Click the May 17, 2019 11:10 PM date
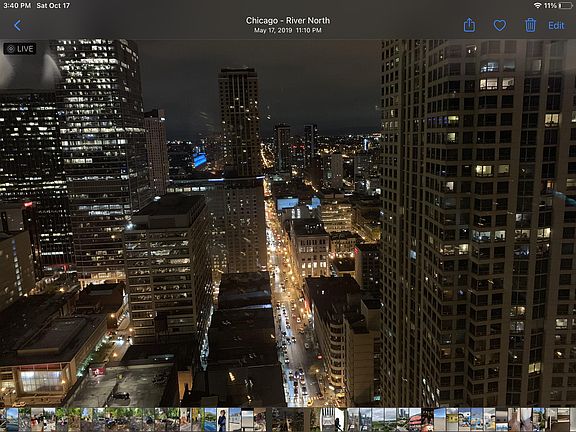This screenshot has width=576, height=432. (x=288, y=30)
